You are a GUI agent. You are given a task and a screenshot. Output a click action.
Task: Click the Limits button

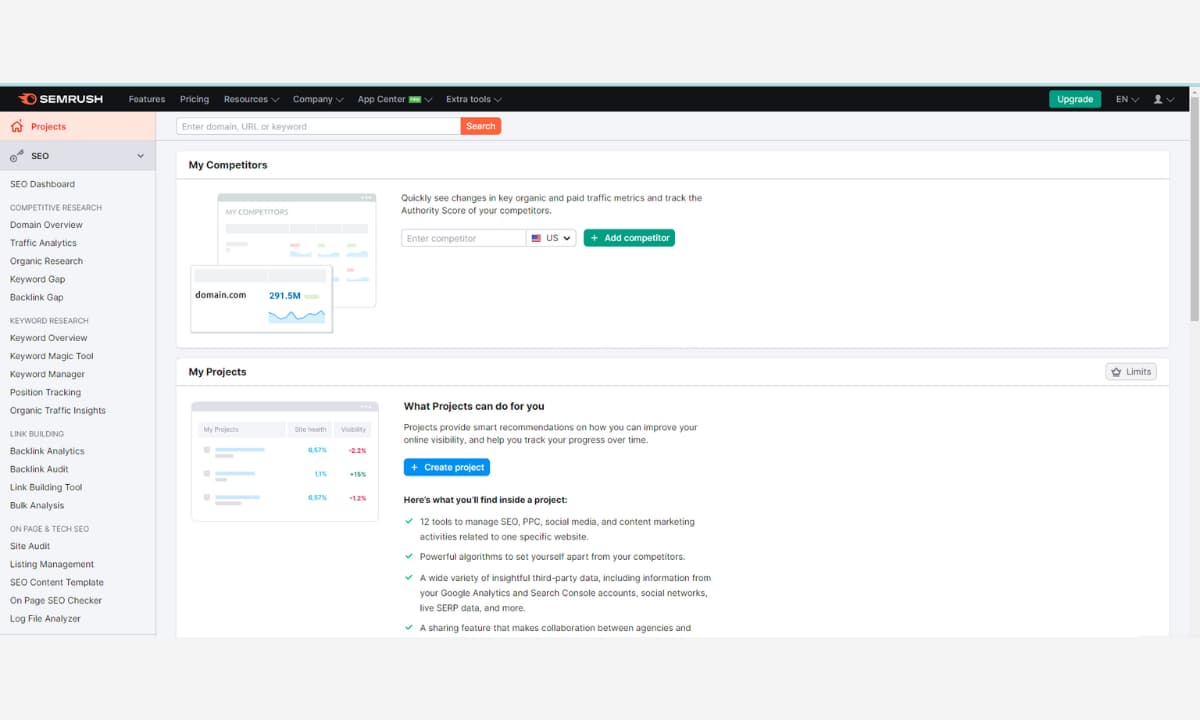[1131, 372]
